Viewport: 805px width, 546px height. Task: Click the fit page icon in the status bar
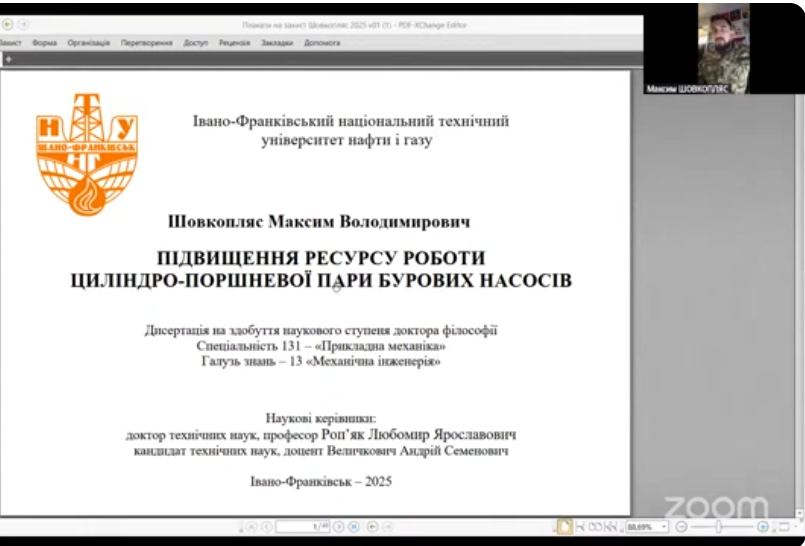click(x=784, y=527)
